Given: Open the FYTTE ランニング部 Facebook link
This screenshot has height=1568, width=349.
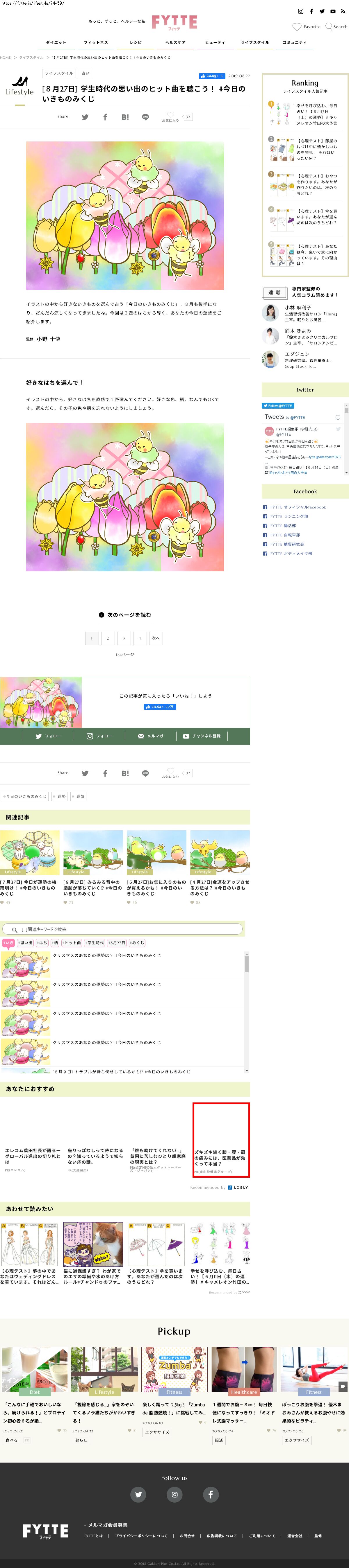Looking at the screenshot, I should (289, 516).
